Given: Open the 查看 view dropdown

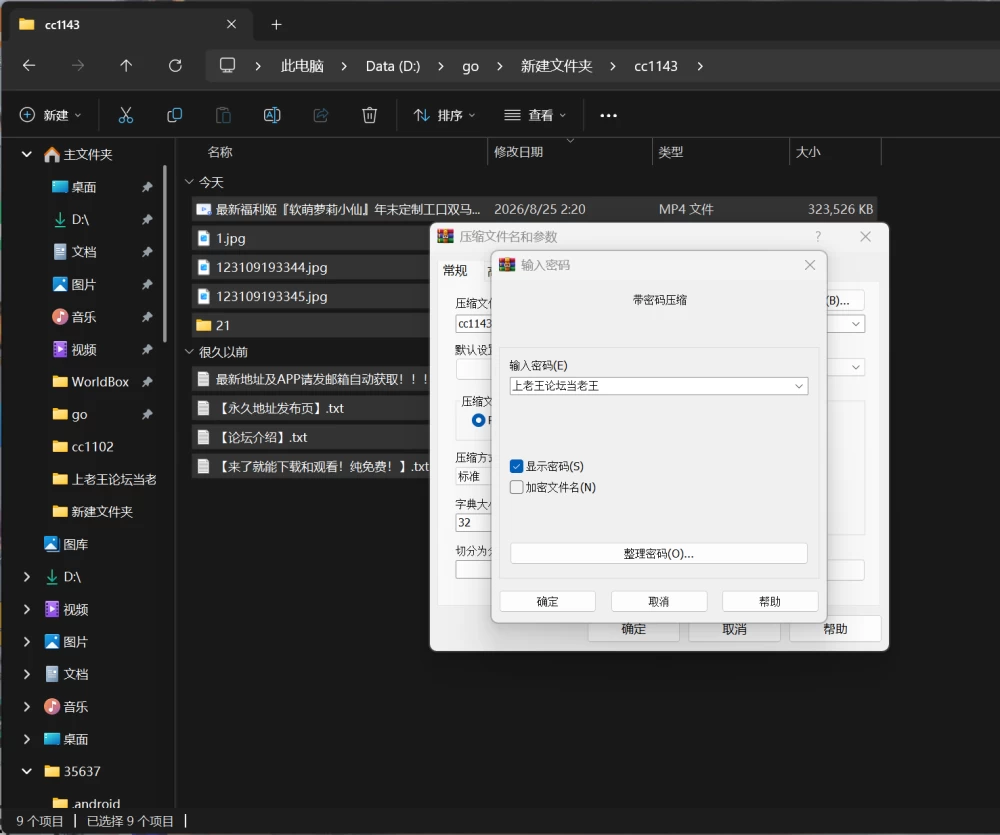Looking at the screenshot, I should point(535,115).
